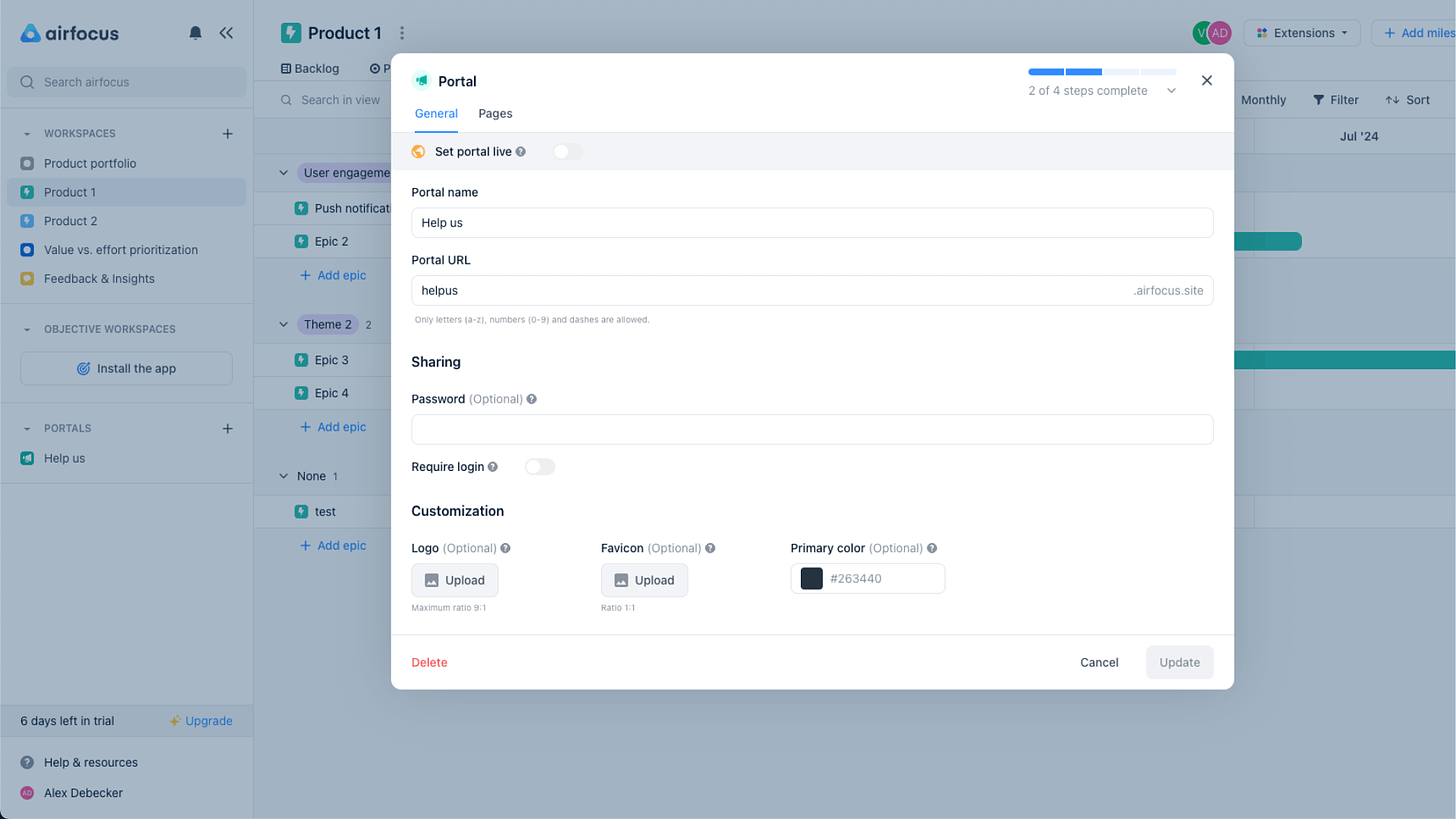Click the Product 1 header lightning icon

click(x=291, y=33)
